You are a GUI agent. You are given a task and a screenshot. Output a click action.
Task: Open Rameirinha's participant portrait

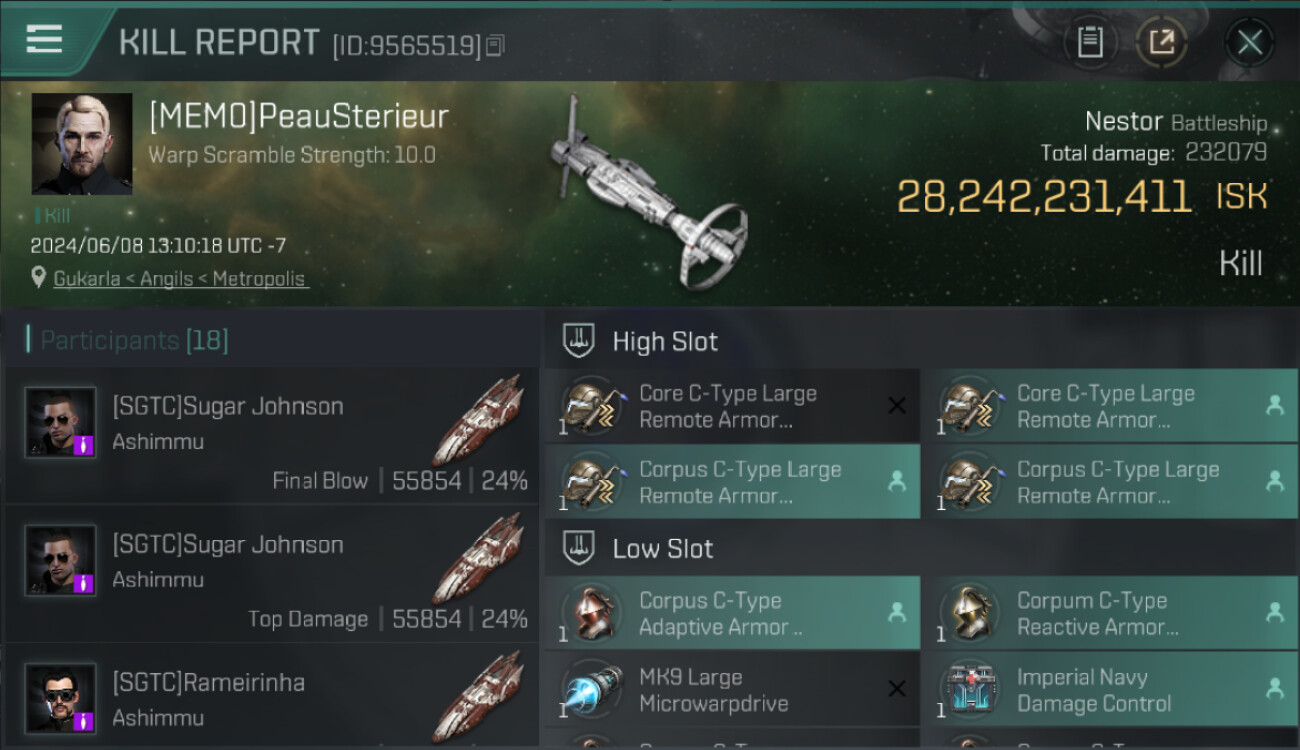pos(60,697)
